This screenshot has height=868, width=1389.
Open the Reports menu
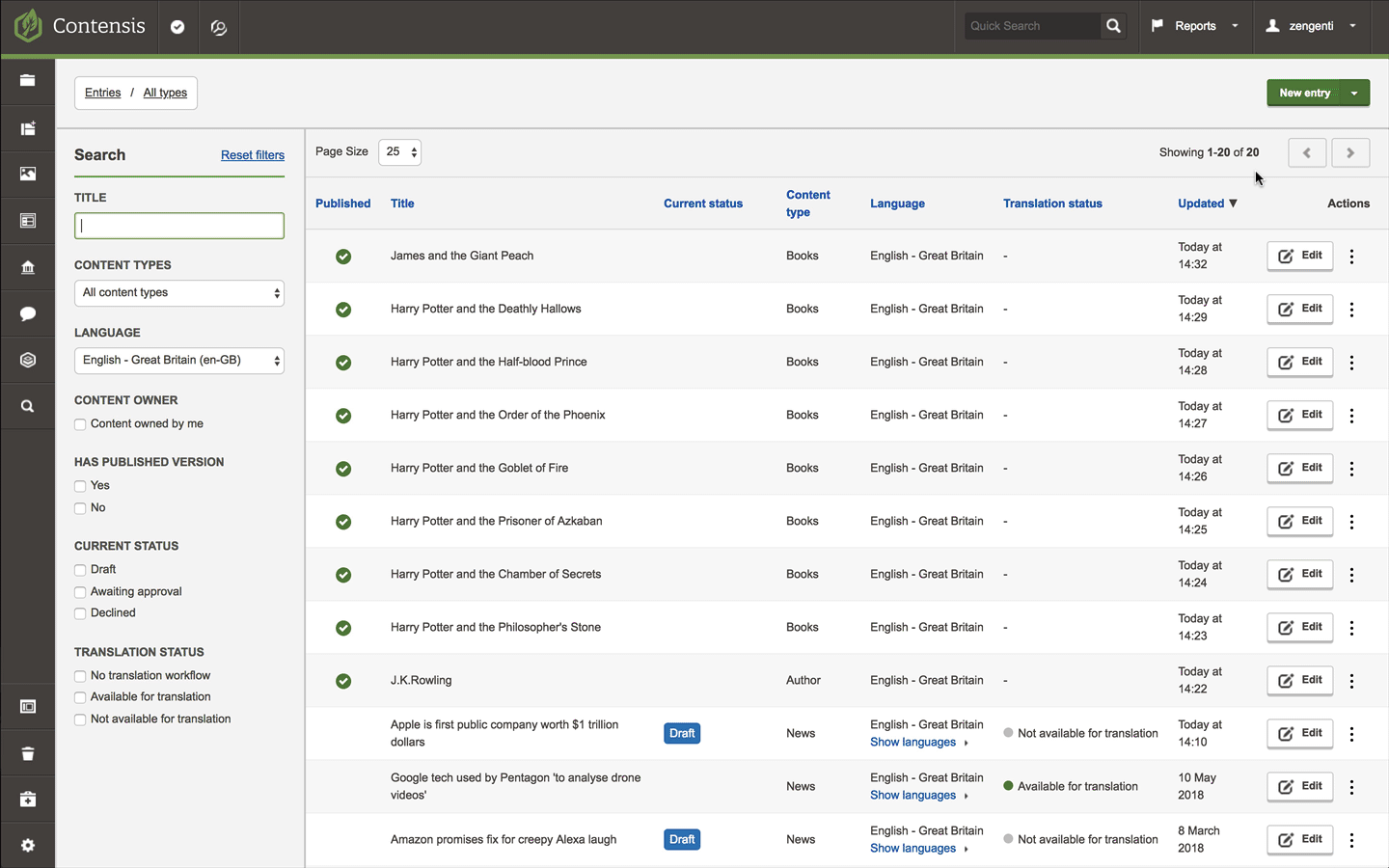(1195, 26)
